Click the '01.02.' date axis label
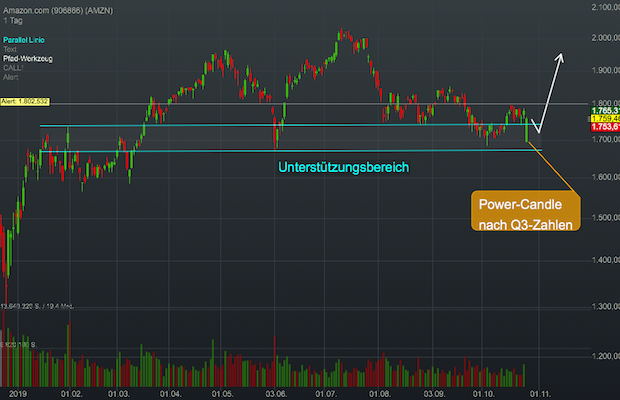The width and height of the screenshot is (620, 400). [72, 394]
